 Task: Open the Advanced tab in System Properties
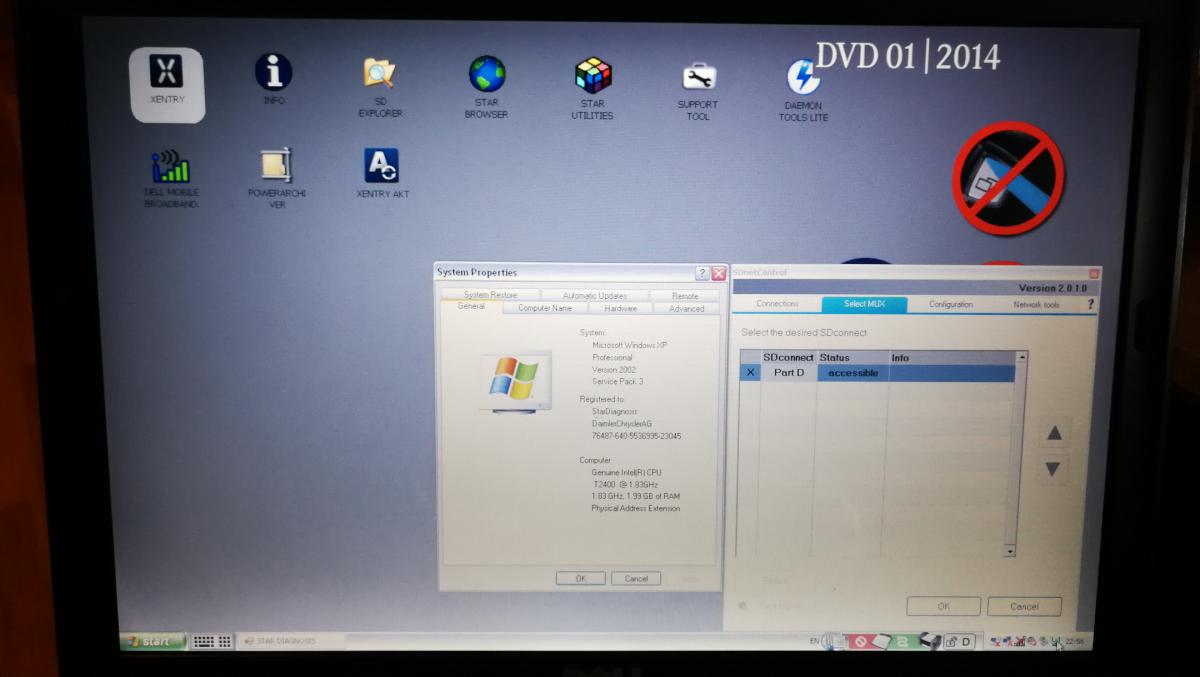click(x=686, y=309)
